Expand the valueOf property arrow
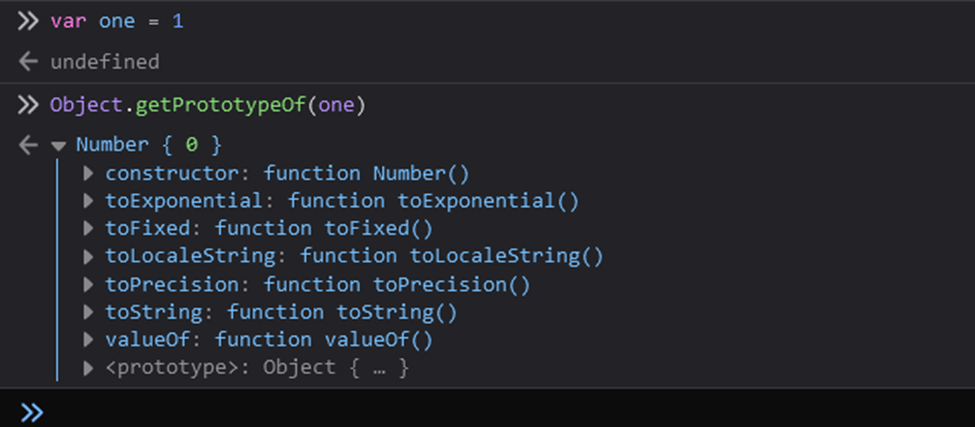 tap(88, 340)
